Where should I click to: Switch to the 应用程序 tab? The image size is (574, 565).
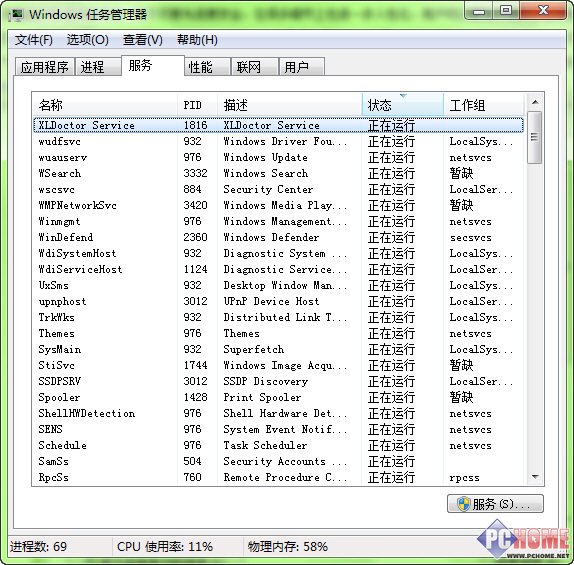coord(45,67)
